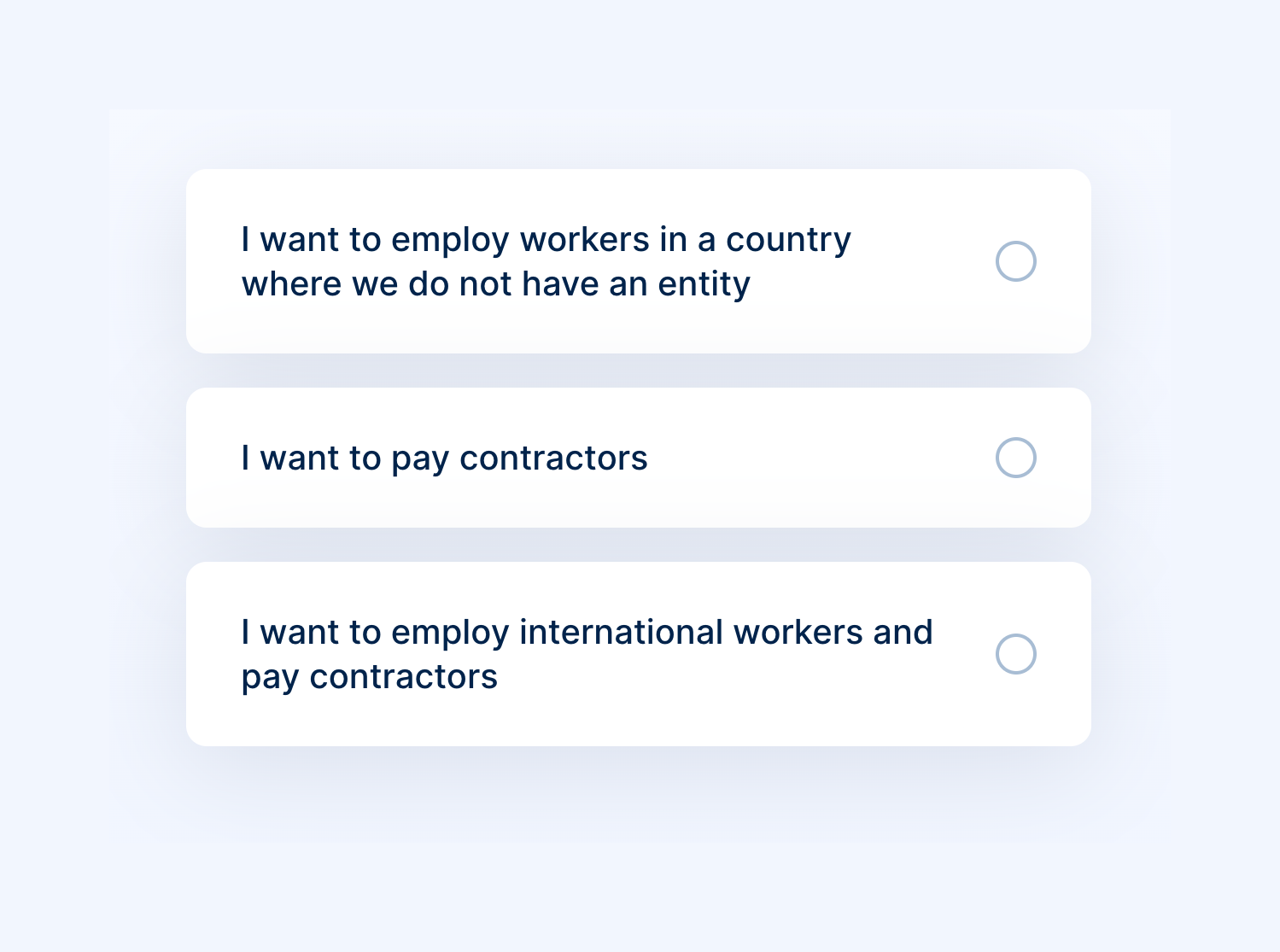Select the radio button for employing workers without an entity
The height and width of the screenshot is (952, 1280).
click(1015, 261)
